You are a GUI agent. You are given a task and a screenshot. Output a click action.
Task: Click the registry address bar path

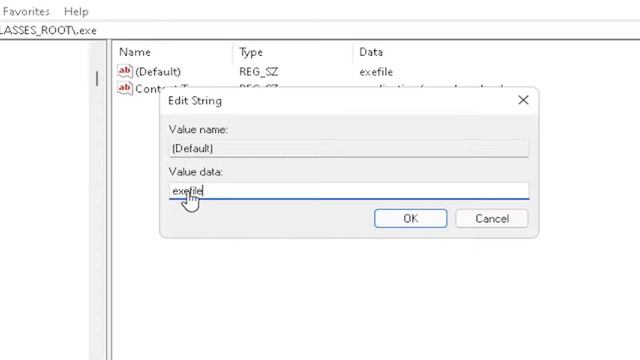pyautogui.click(x=48, y=31)
